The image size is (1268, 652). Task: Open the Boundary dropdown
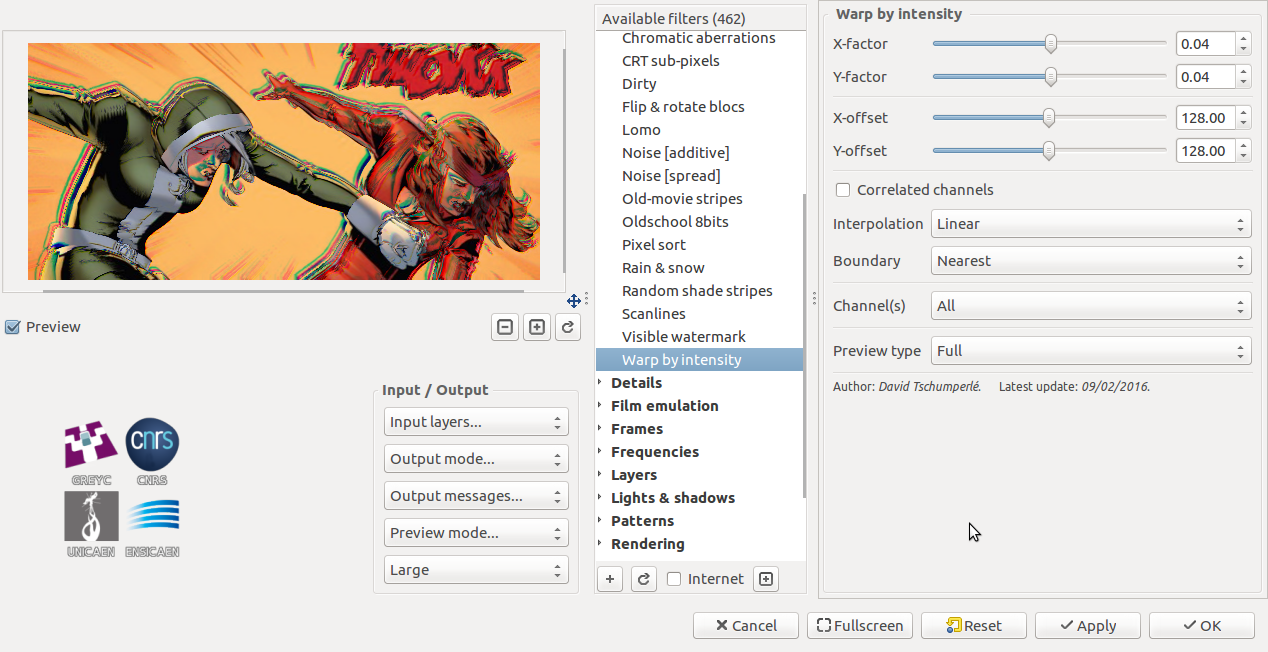point(1091,261)
